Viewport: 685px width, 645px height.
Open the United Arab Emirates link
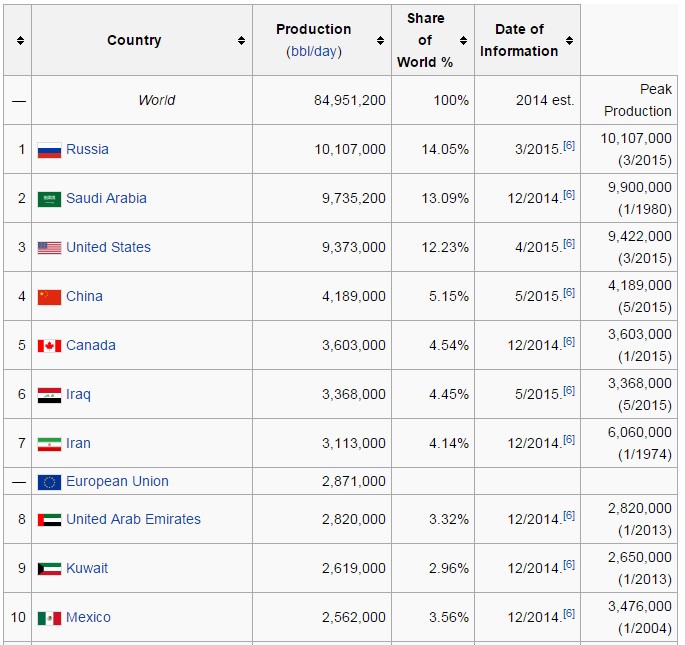pyautogui.click(x=133, y=519)
